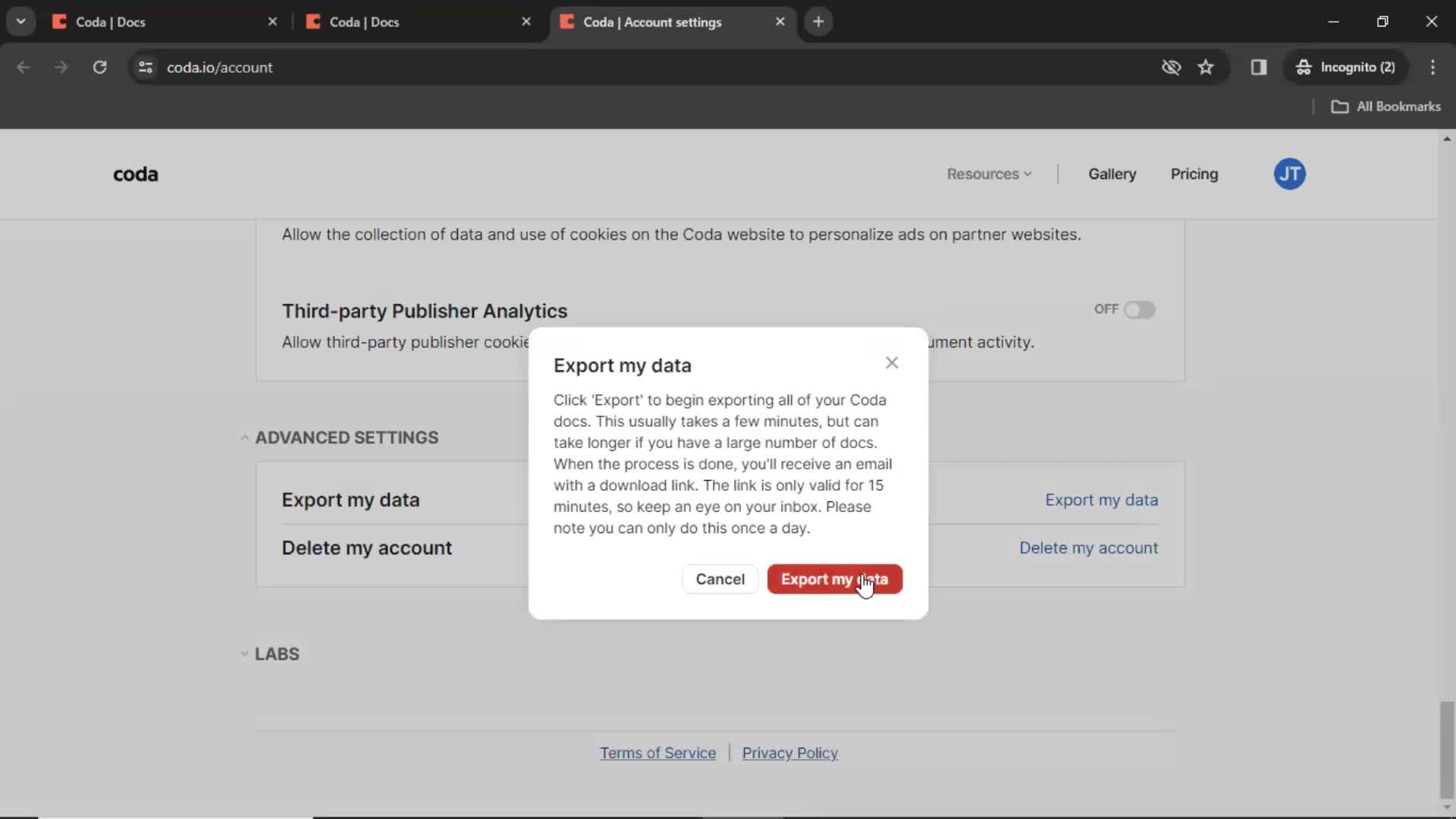Click the user avatar icon JT
This screenshot has height=819, width=1456.
click(1291, 174)
